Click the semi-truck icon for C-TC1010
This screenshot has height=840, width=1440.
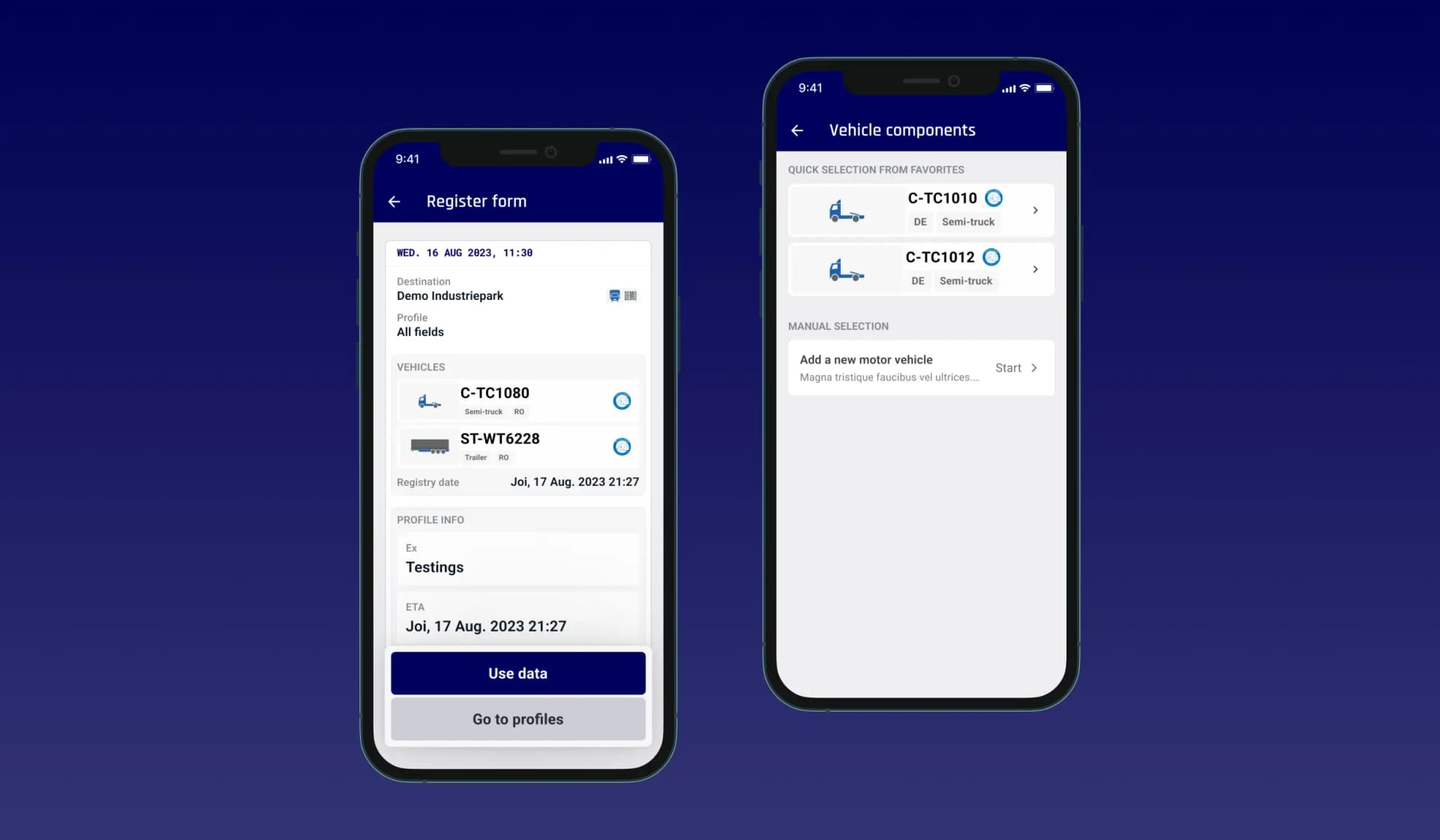point(843,208)
